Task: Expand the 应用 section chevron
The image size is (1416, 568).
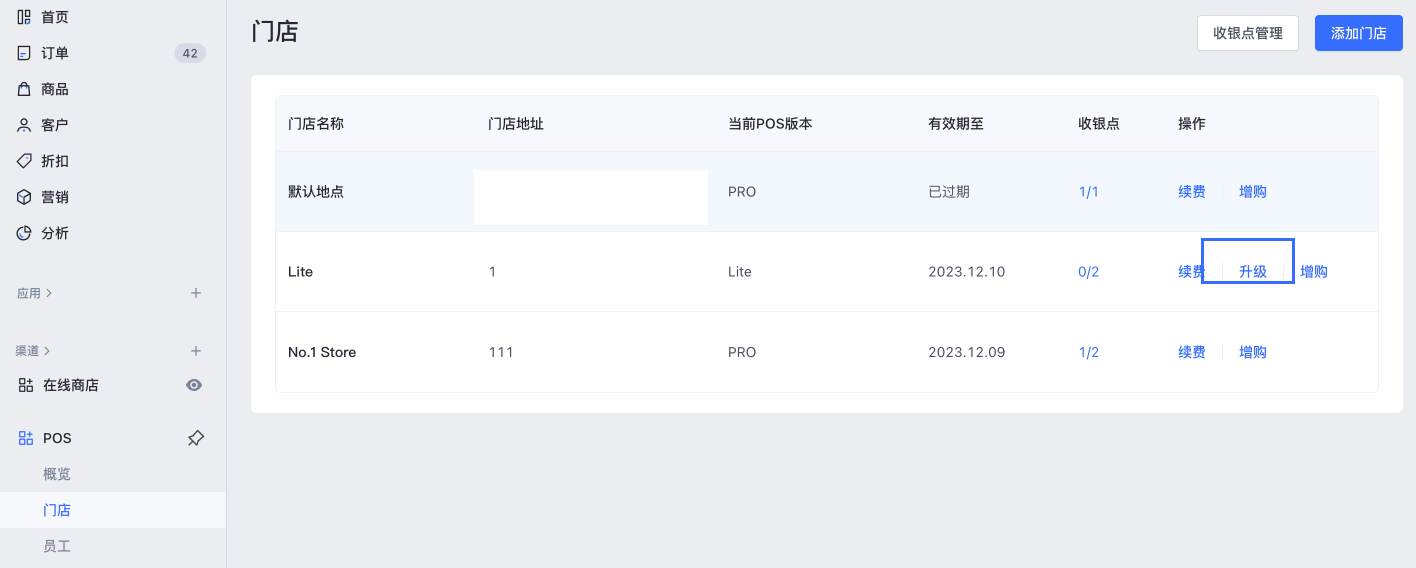Action: pyautogui.click(x=49, y=293)
